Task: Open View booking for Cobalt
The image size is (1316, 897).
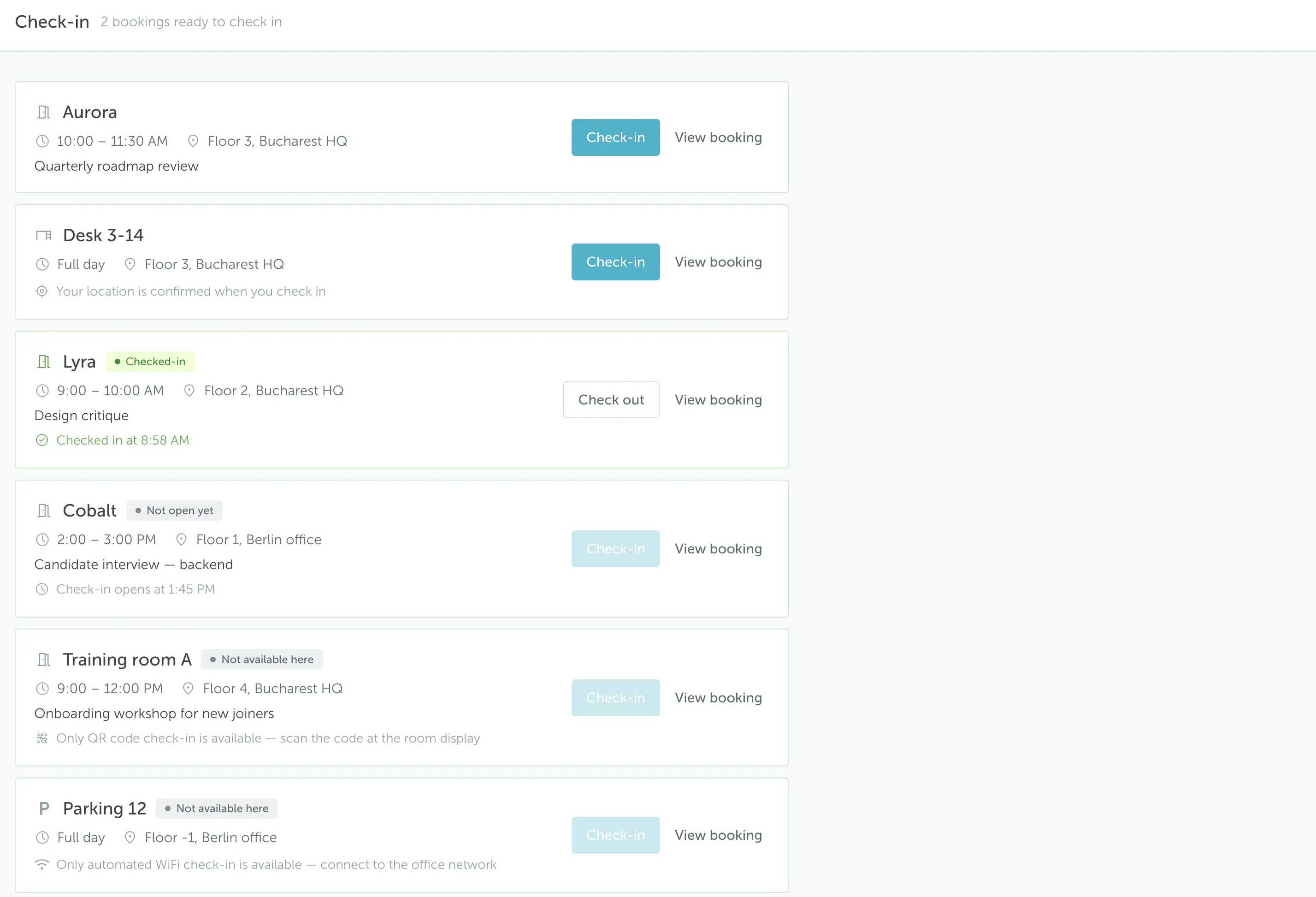Action: tap(718, 548)
